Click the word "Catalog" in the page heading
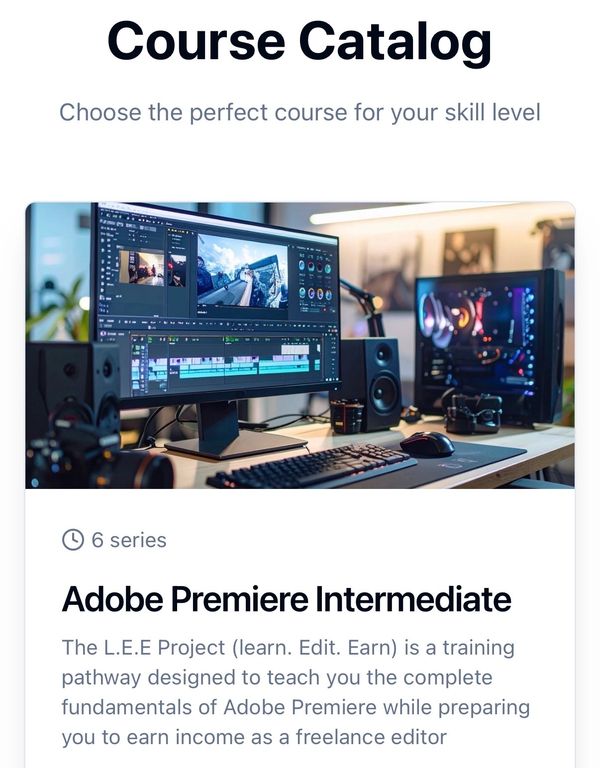The height and width of the screenshot is (768, 600). [395, 43]
